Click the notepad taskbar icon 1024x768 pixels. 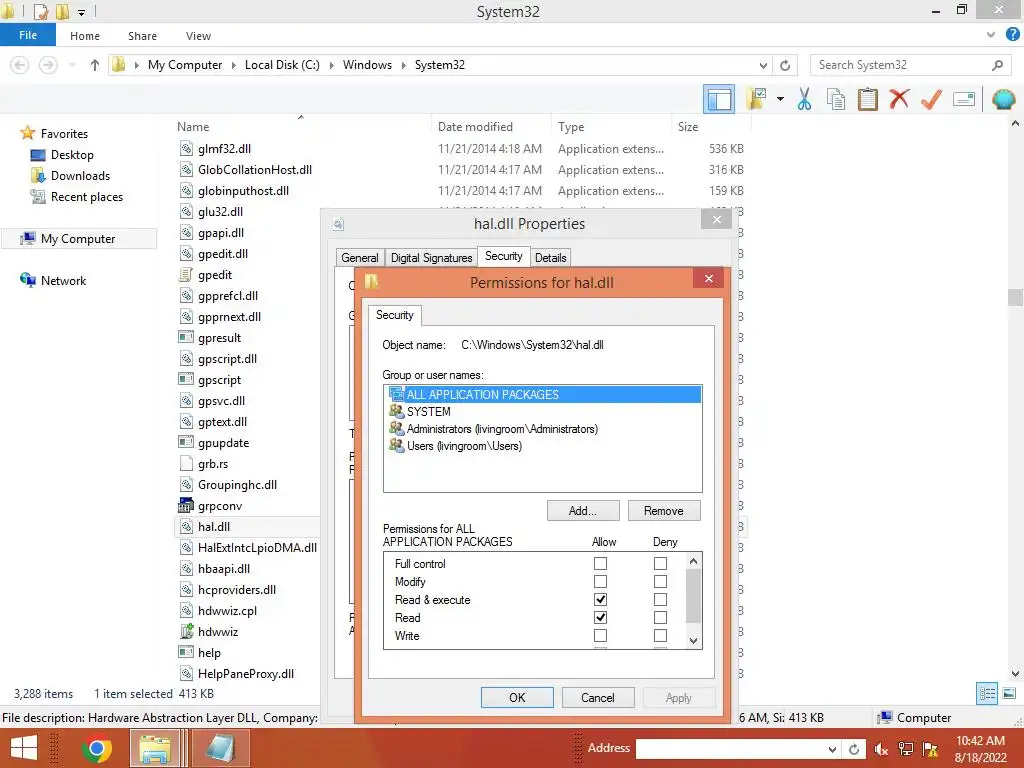pyautogui.click(x=220, y=748)
